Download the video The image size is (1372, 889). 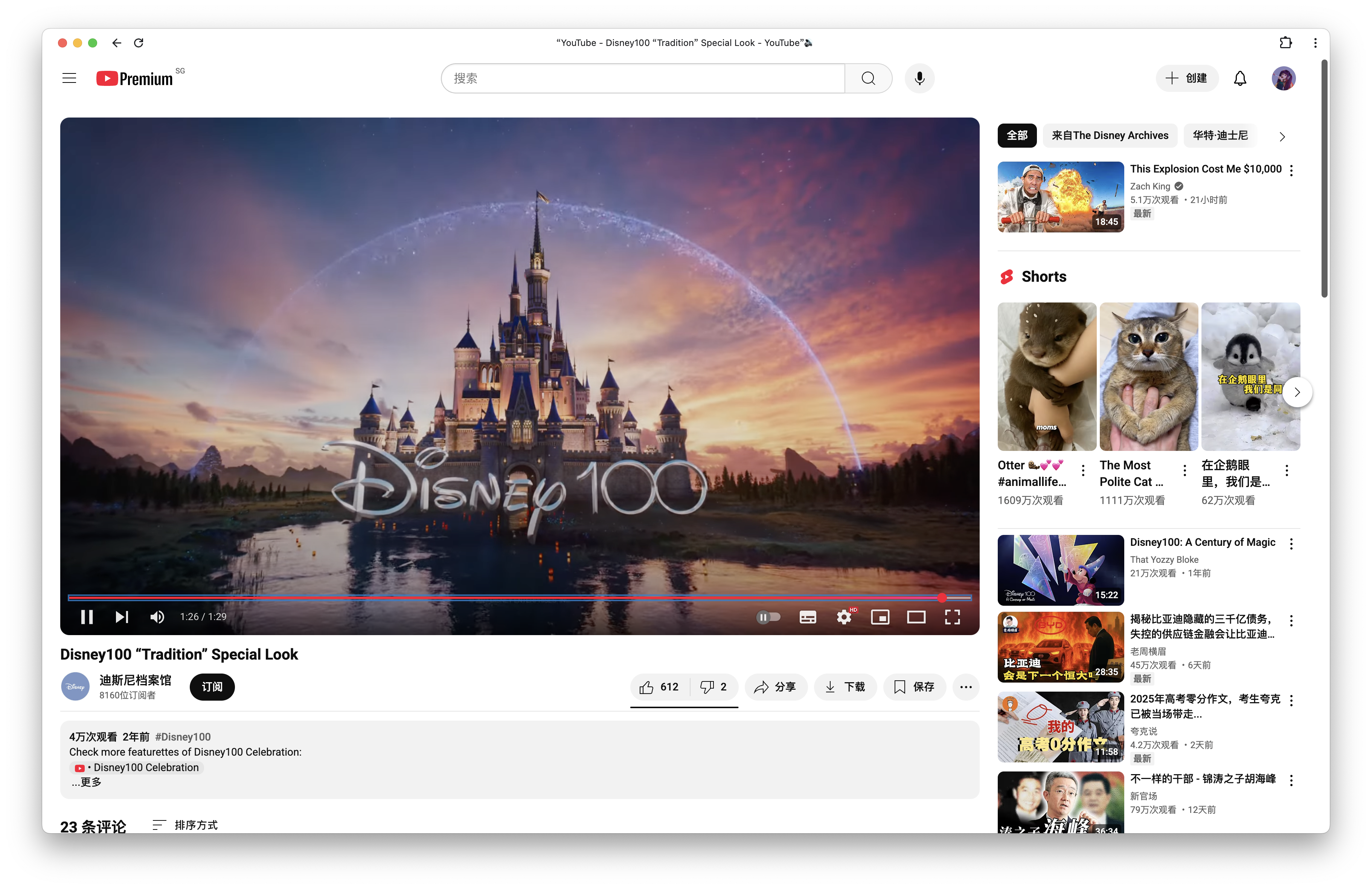(845, 686)
